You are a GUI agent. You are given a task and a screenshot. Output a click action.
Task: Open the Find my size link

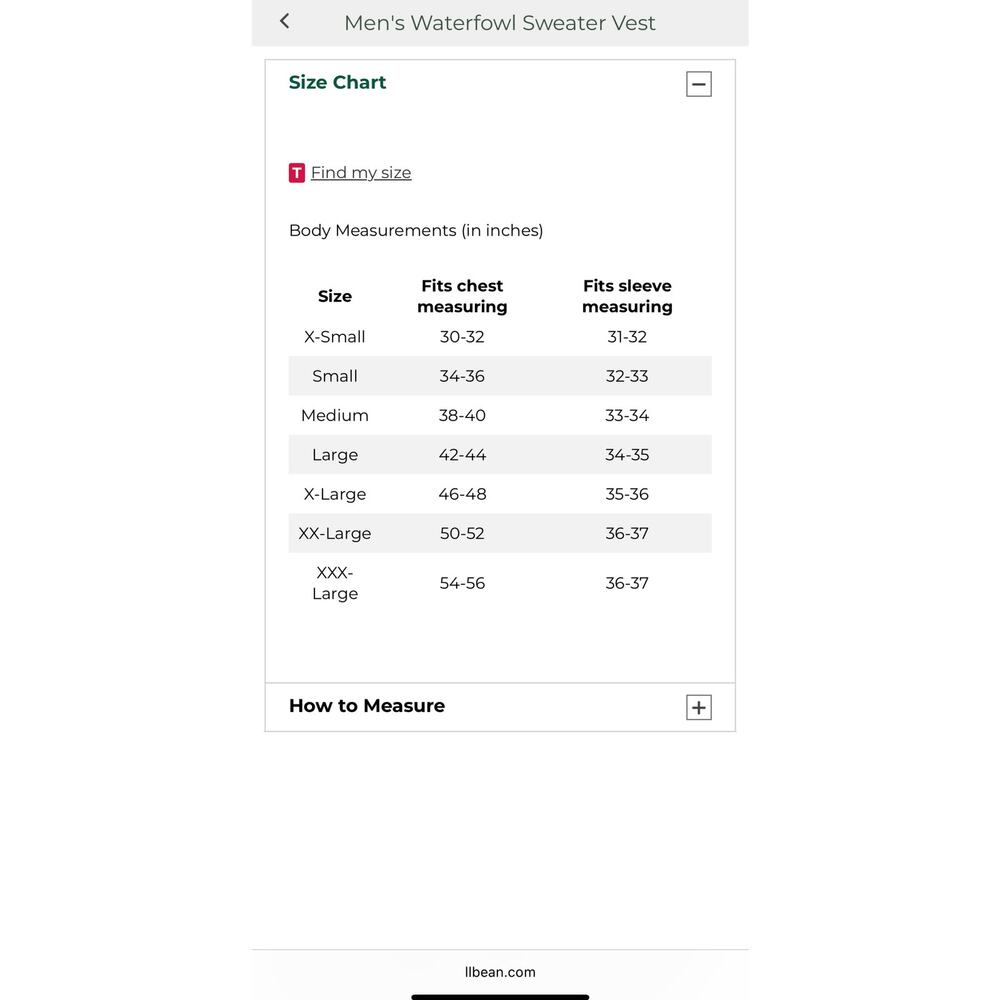click(361, 172)
